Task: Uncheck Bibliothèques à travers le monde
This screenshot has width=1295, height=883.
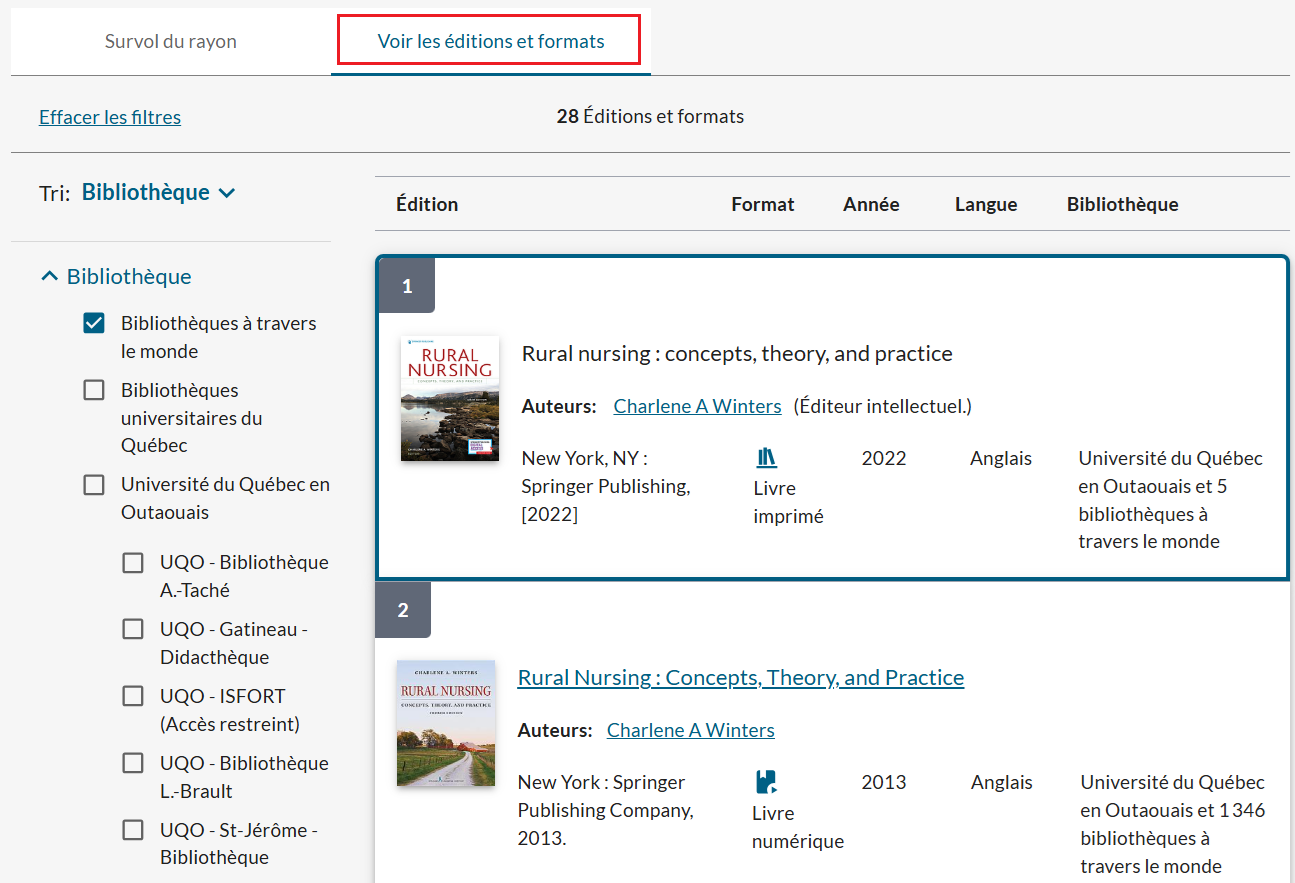Action: (x=94, y=323)
